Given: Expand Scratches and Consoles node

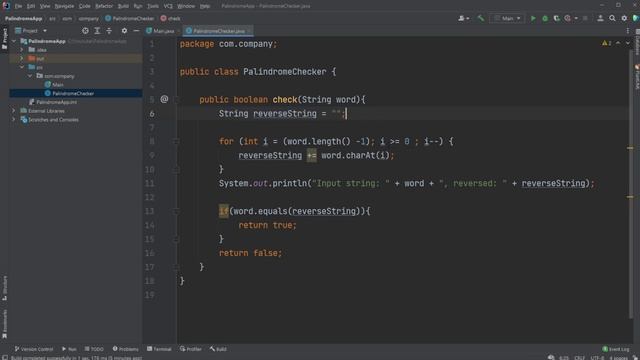Looking at the screenshot, I should coord(14,120).
